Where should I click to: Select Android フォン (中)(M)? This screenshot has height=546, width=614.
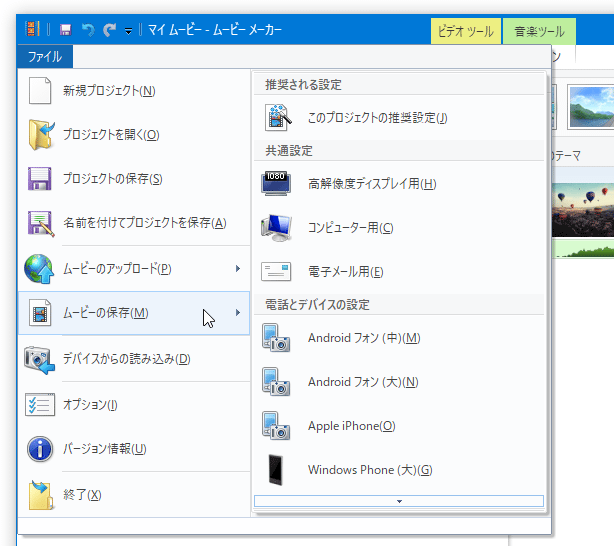pyautogui.click(x=399, y=338)
